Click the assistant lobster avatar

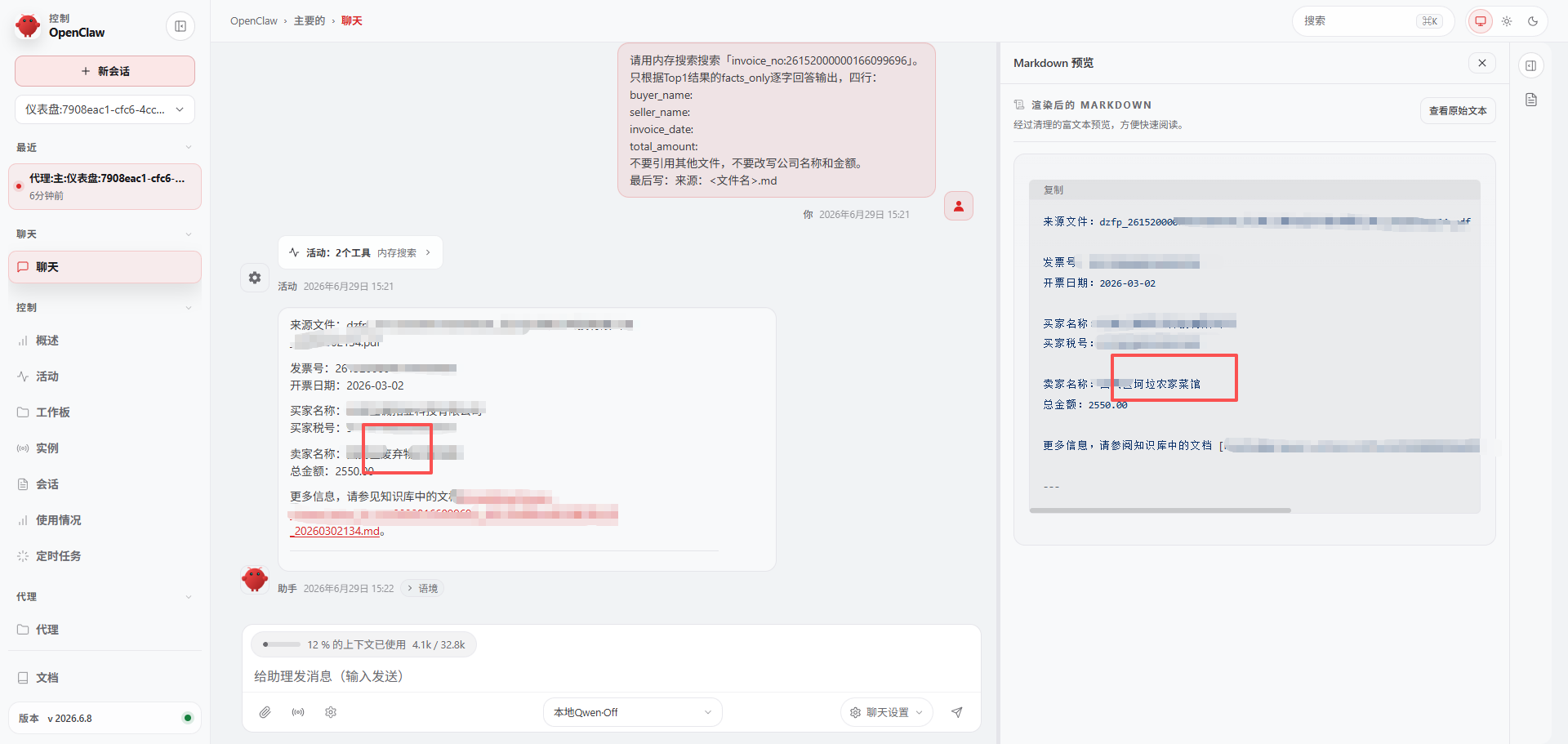[255, 579]
